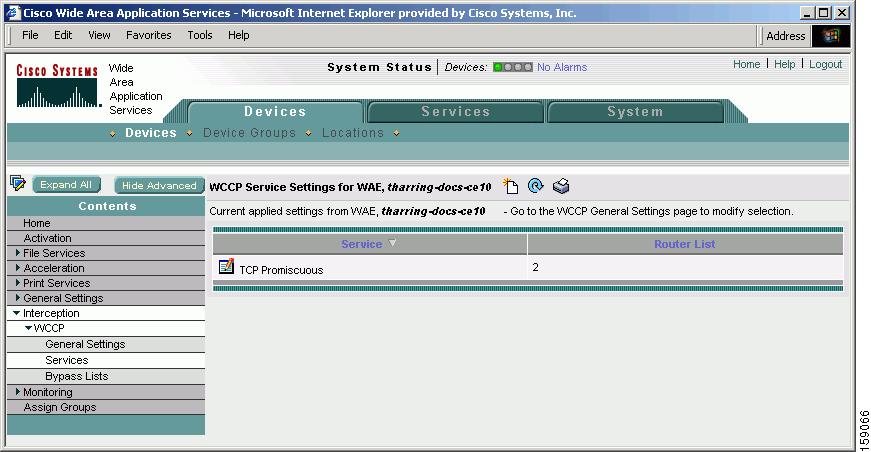Expand the General Settings tree node
This screenshot has width=871, height=452.
click(x=18, y=298)
